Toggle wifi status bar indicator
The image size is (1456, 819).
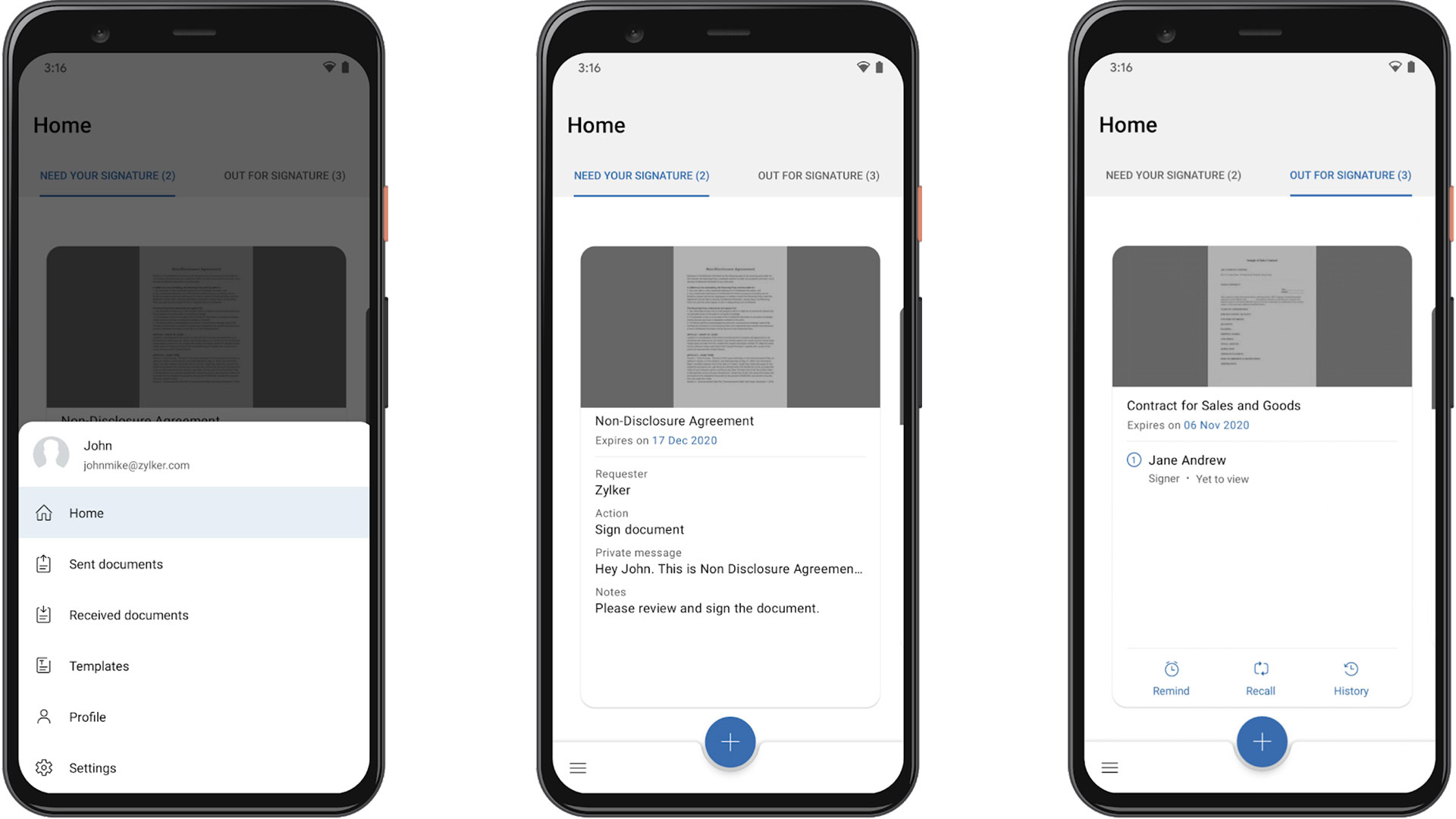click(330, 67)
